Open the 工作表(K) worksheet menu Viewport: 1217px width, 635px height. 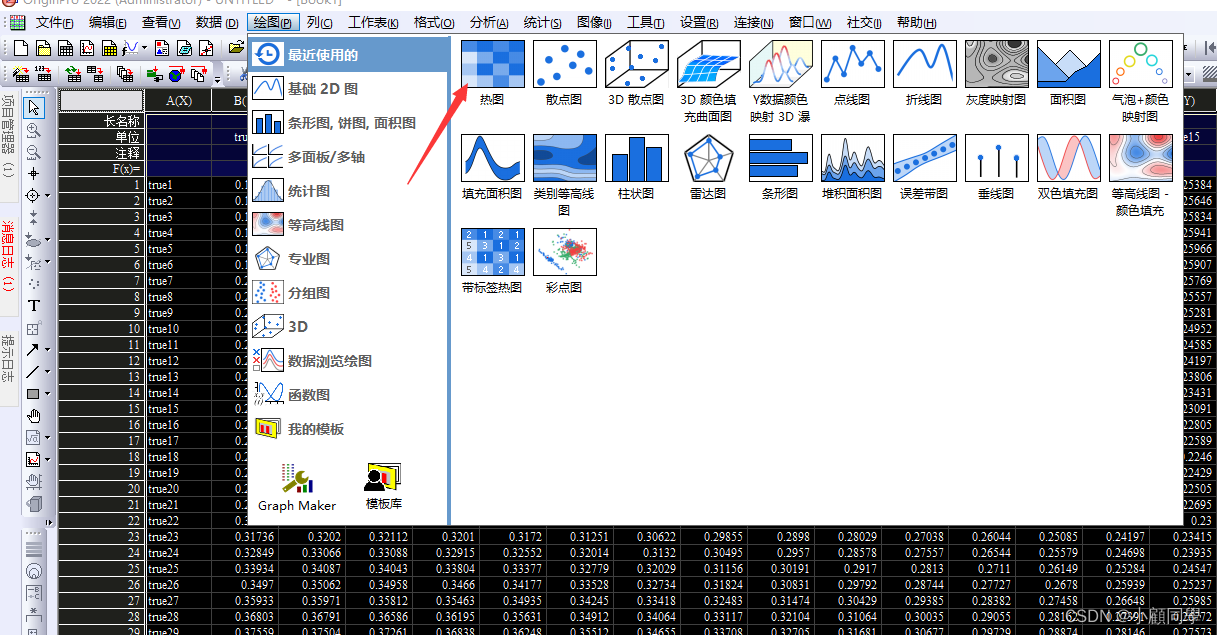click(x=373, y=22)
